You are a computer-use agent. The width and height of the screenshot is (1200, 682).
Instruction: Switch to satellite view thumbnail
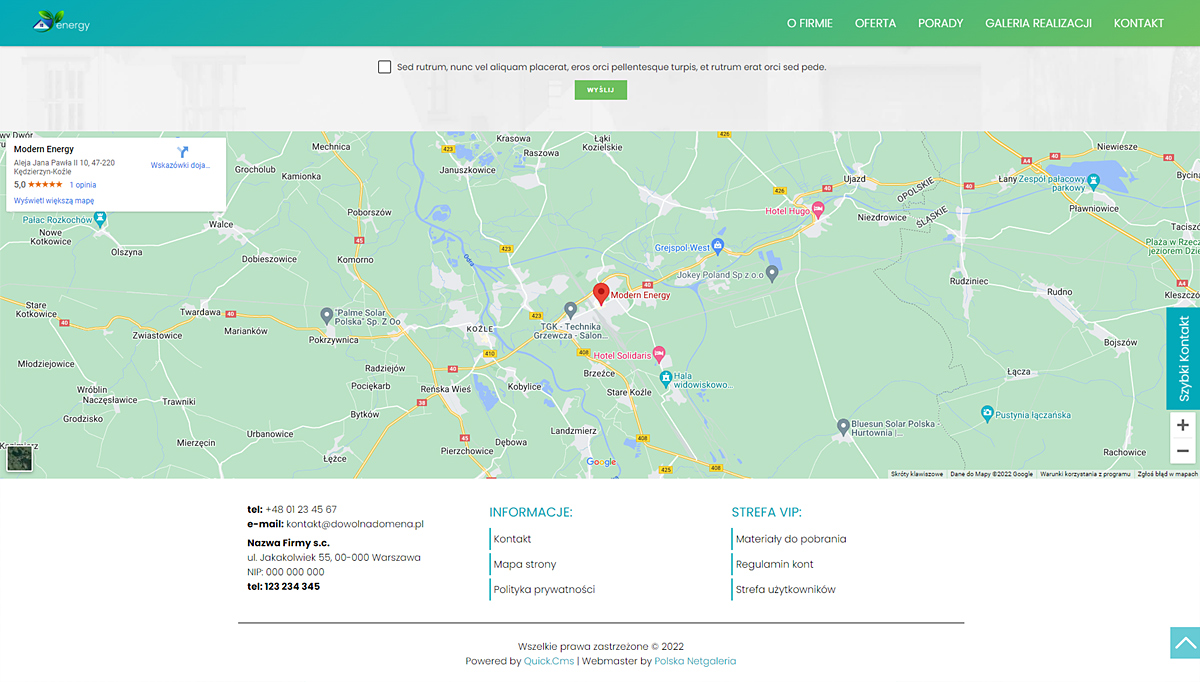click(20, 458)
